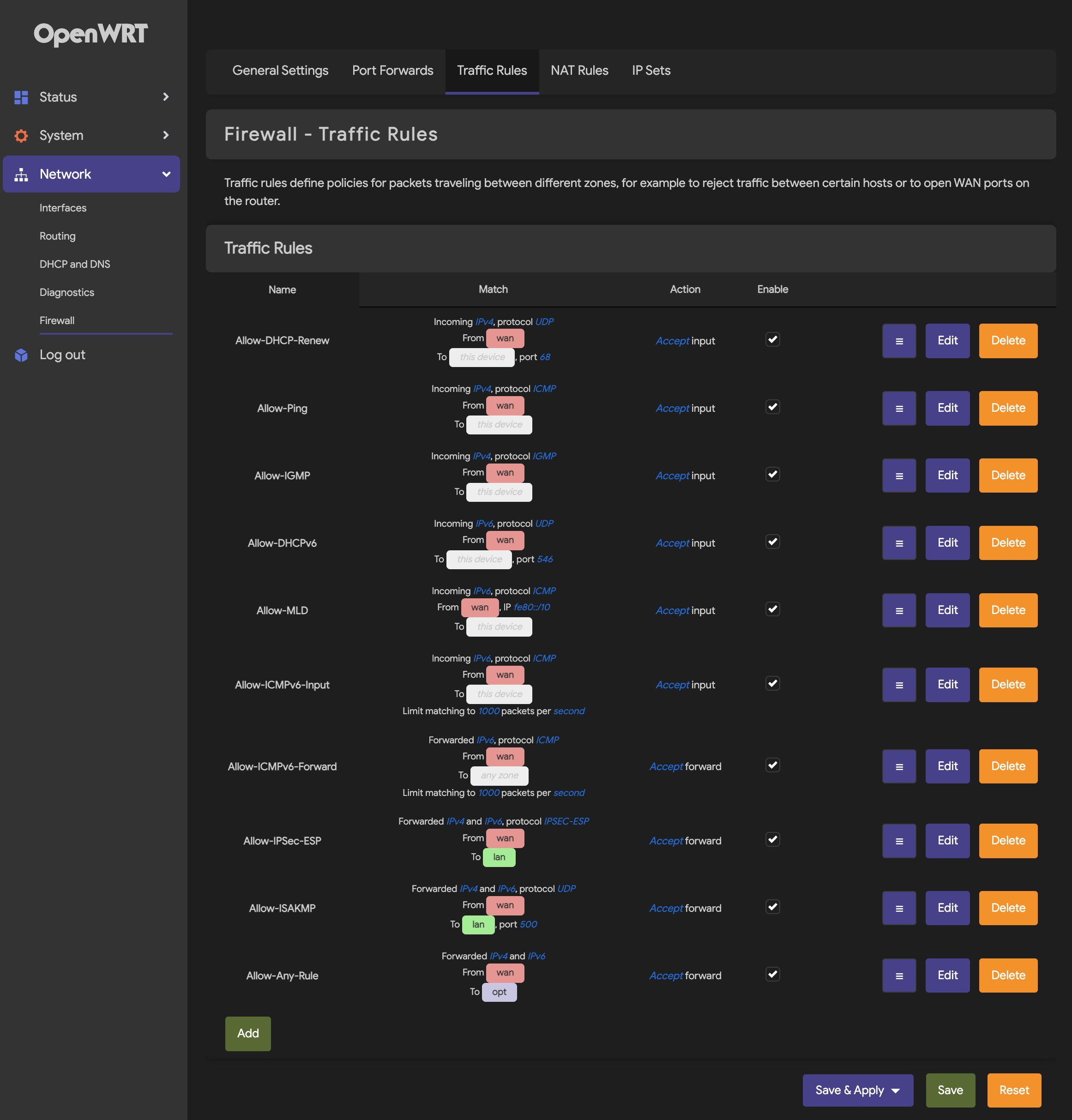This screenshot has height=1120, width=1072.
Task: Collapse the Network menu chevron
Action: (x=166, y=175)
